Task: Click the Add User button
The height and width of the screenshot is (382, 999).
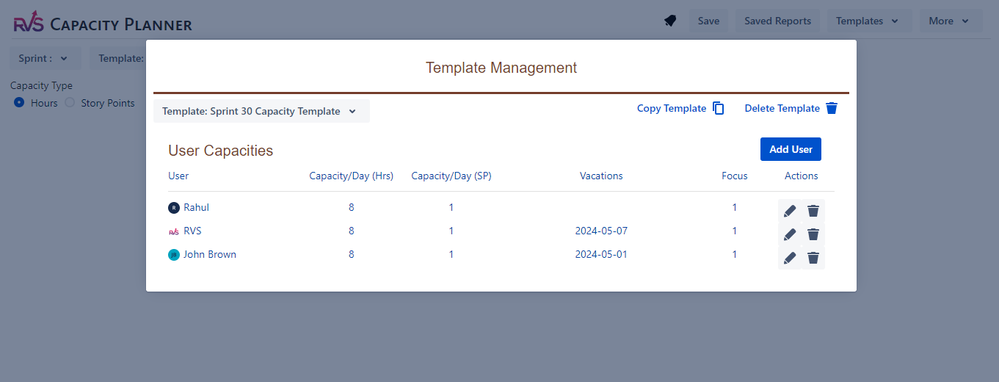Action: coord(791,149)
